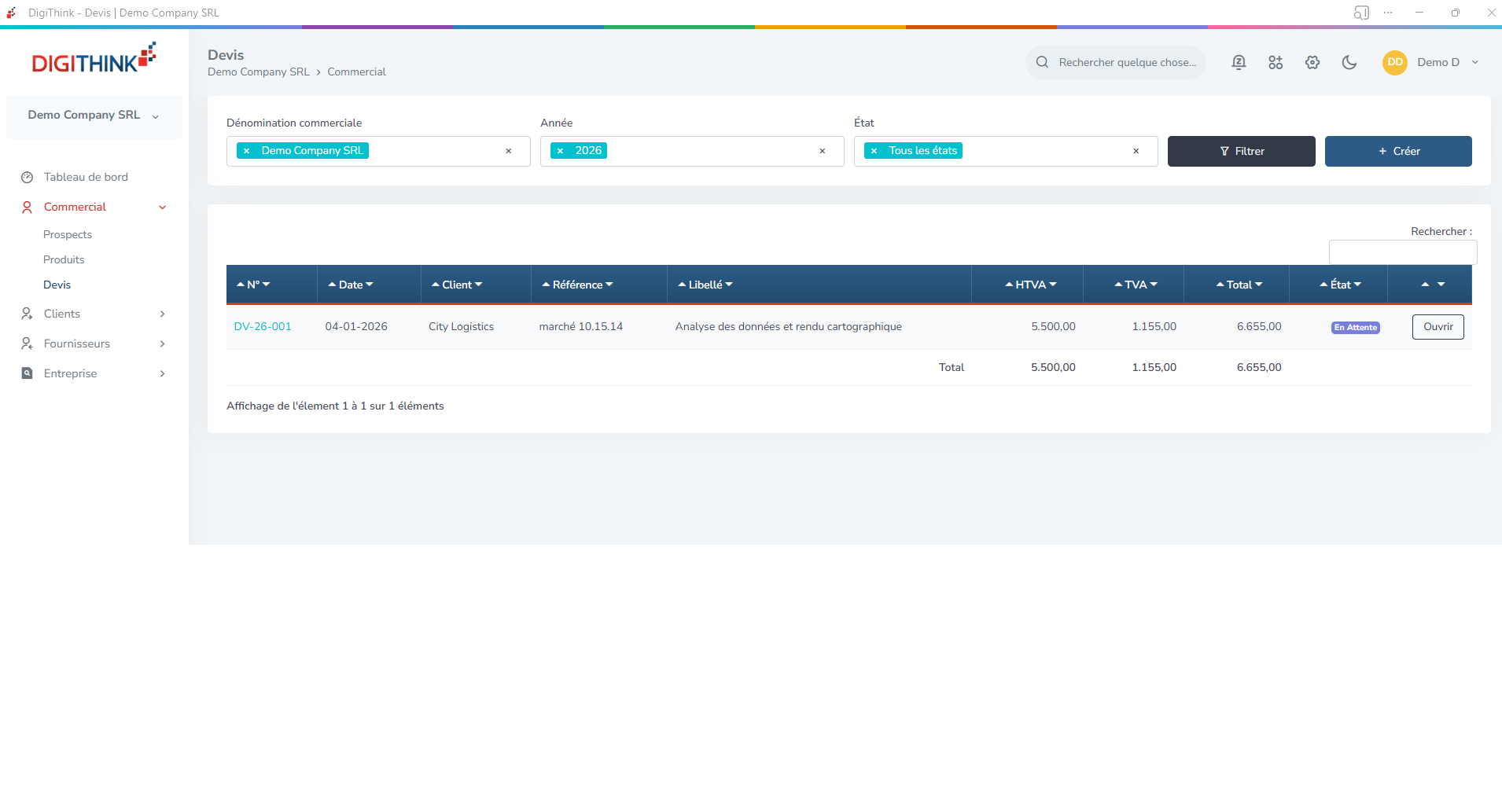Click the DD user avatar
1502x812 pixels.
1395,63
